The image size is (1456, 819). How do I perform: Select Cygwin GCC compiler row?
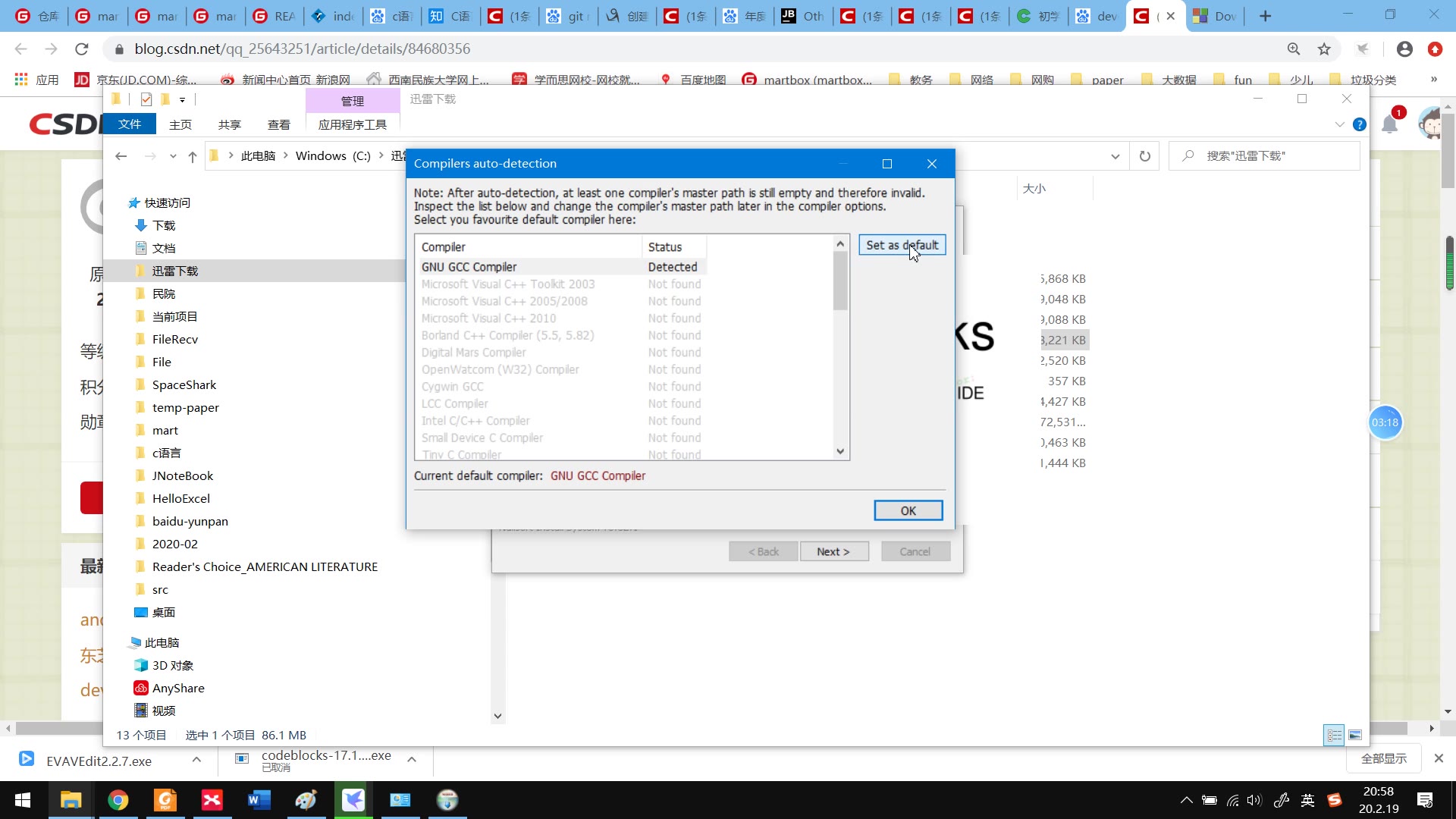tap(560, 387)
